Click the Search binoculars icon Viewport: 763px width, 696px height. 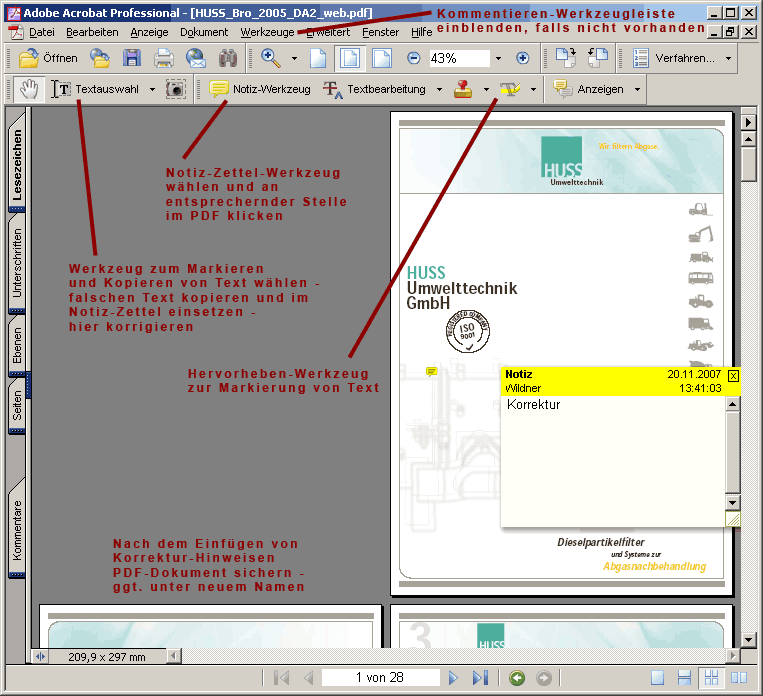tap(228, 58)
